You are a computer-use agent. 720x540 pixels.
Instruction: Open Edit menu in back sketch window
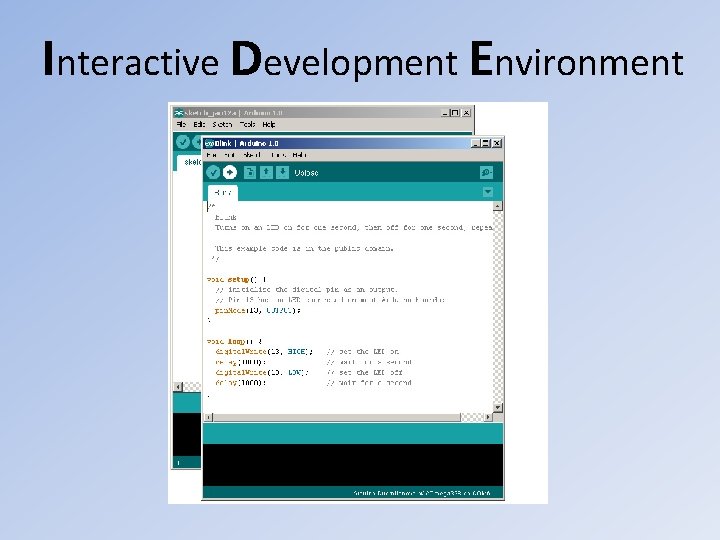point(199,124)
